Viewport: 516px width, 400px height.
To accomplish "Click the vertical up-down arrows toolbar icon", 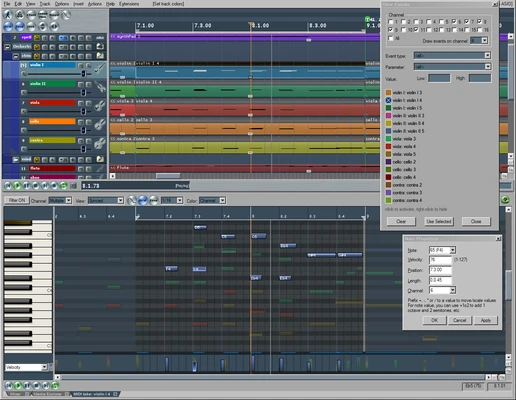I will pos(43,26).
